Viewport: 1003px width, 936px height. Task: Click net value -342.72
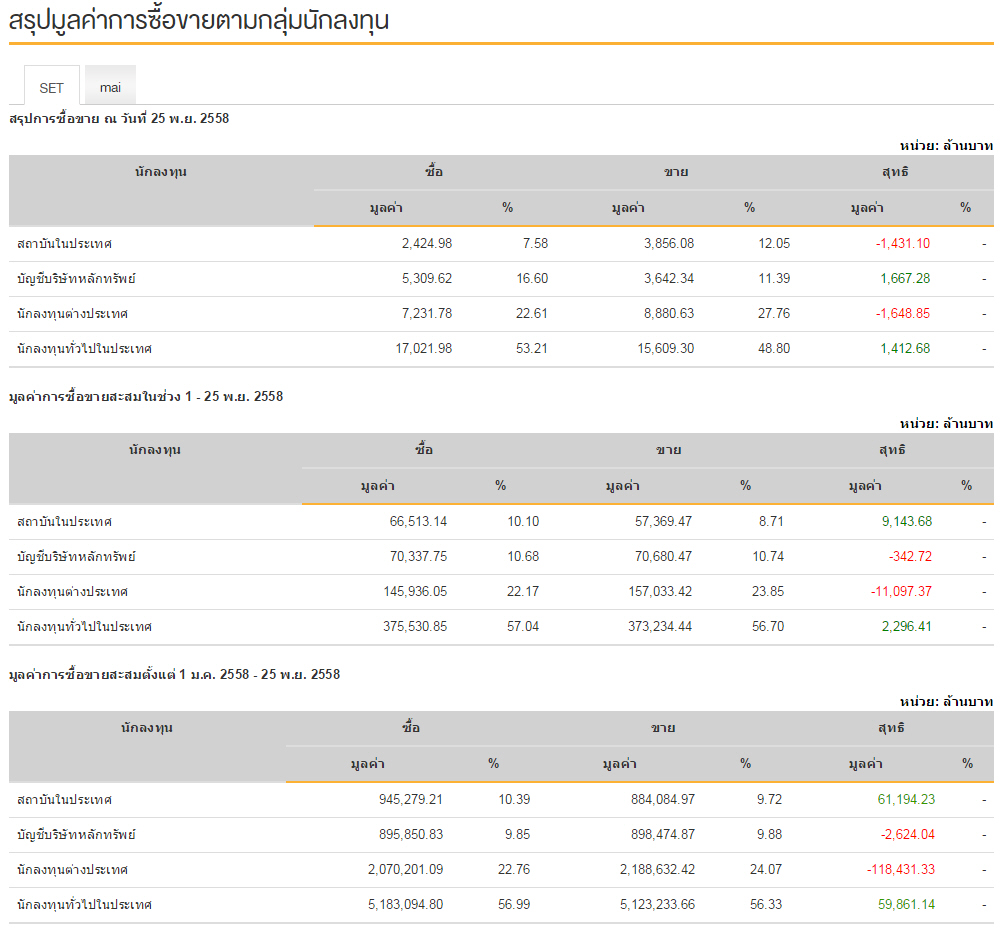910,557
